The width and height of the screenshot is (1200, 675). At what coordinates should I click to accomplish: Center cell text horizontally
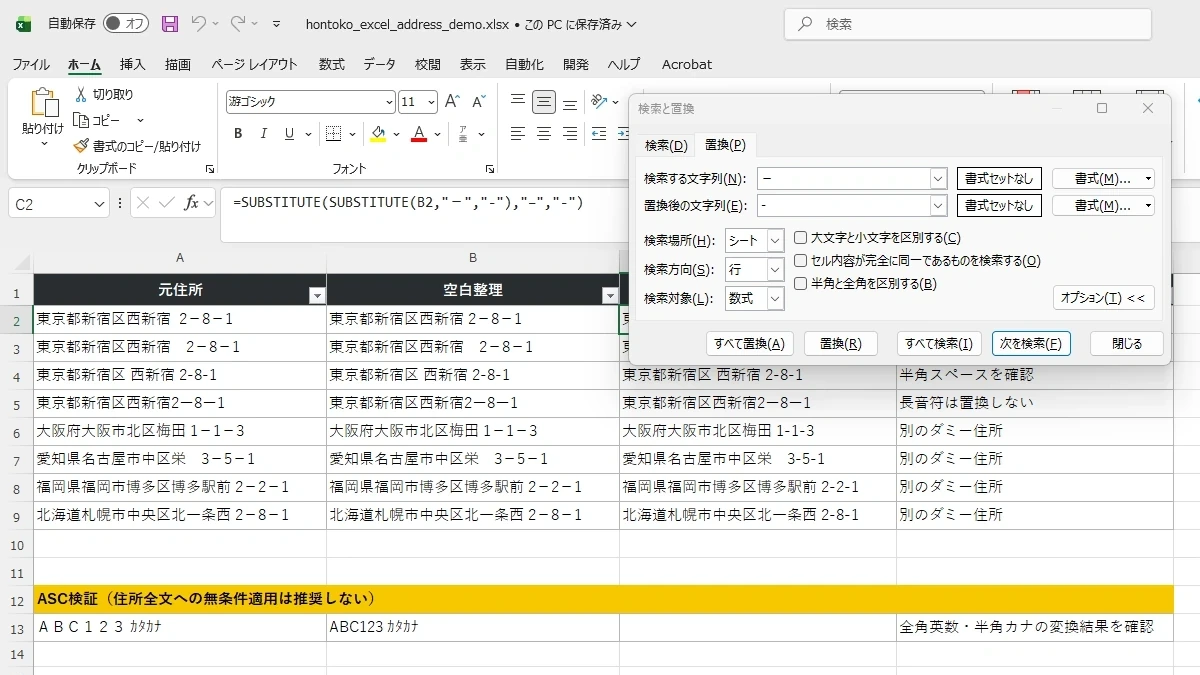(x=544, y=134)
